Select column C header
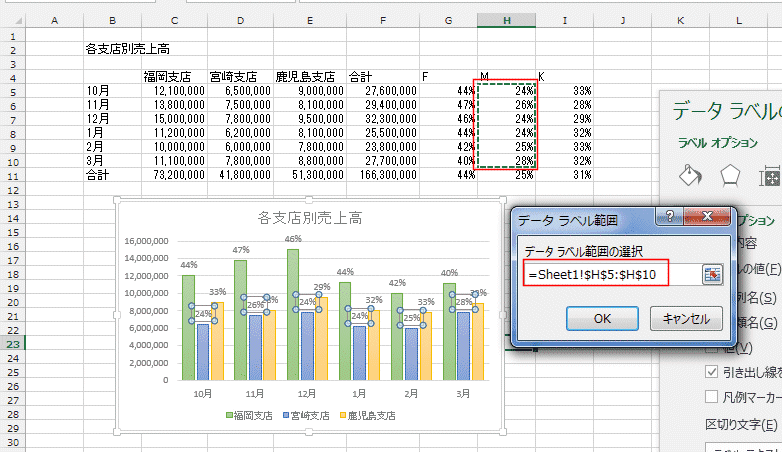782x452 pixels. [174, 19]
